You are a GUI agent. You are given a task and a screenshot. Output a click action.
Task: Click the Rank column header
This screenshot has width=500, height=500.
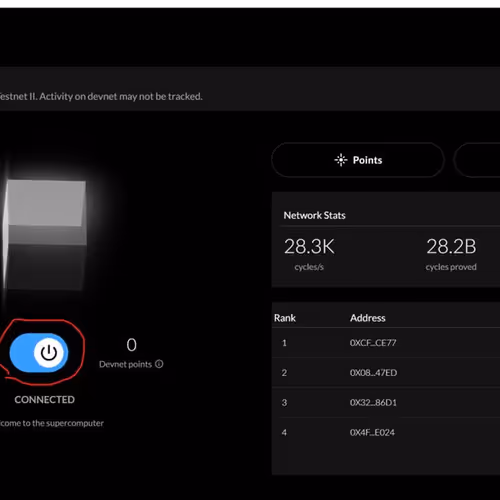pos(285,318)
